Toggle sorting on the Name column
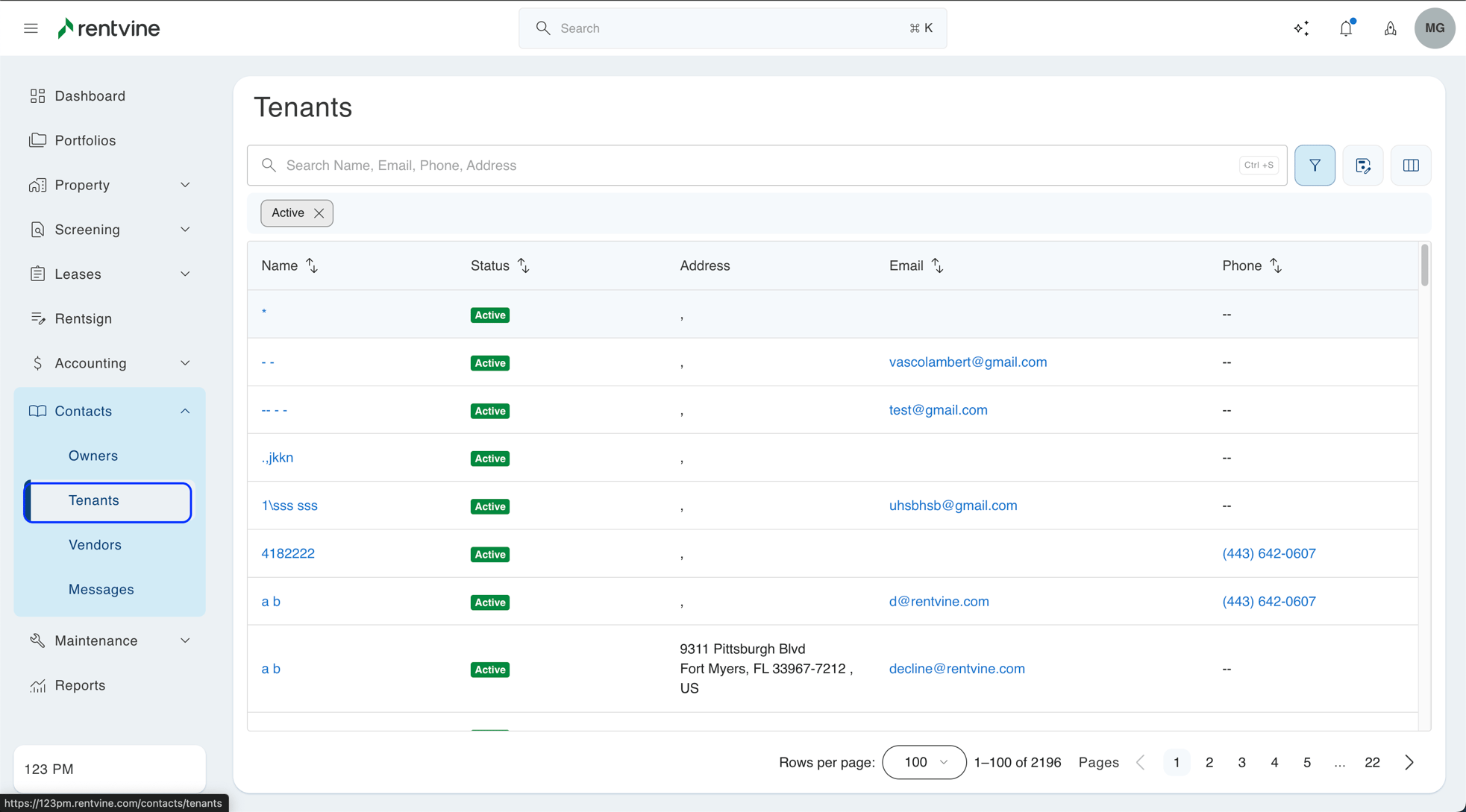Image resolution: width=1466 pixels, height=812 pixels. (x=312, y=265)
